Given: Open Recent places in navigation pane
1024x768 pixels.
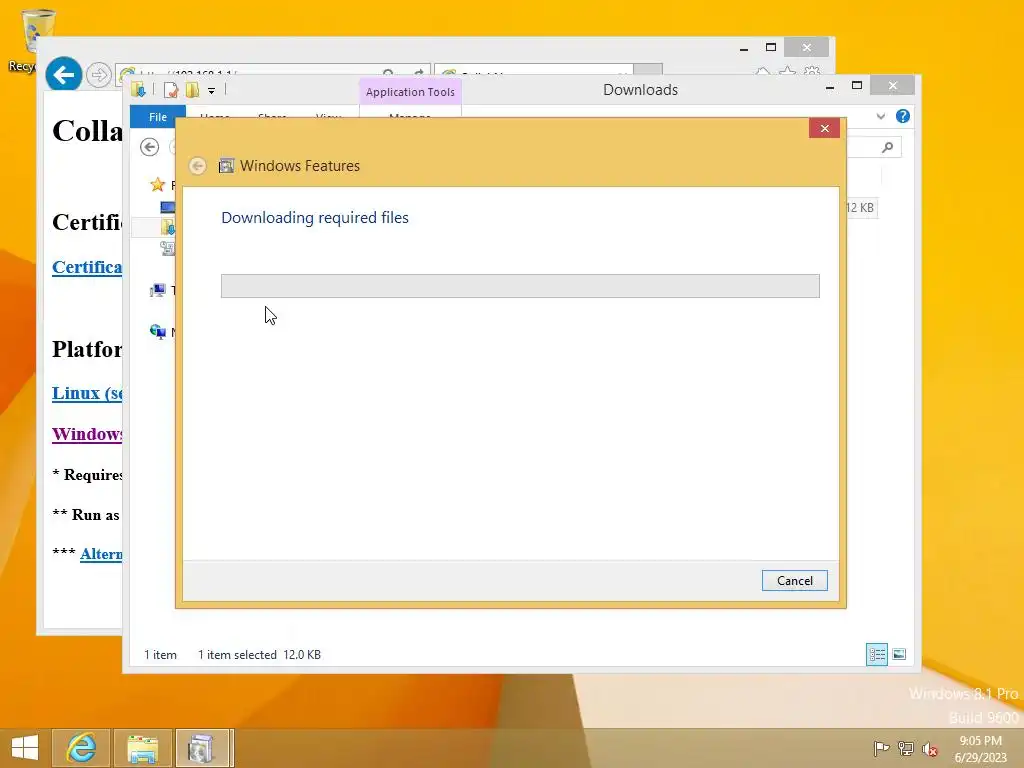Looking at the screenshot, I should coord(168,248).
